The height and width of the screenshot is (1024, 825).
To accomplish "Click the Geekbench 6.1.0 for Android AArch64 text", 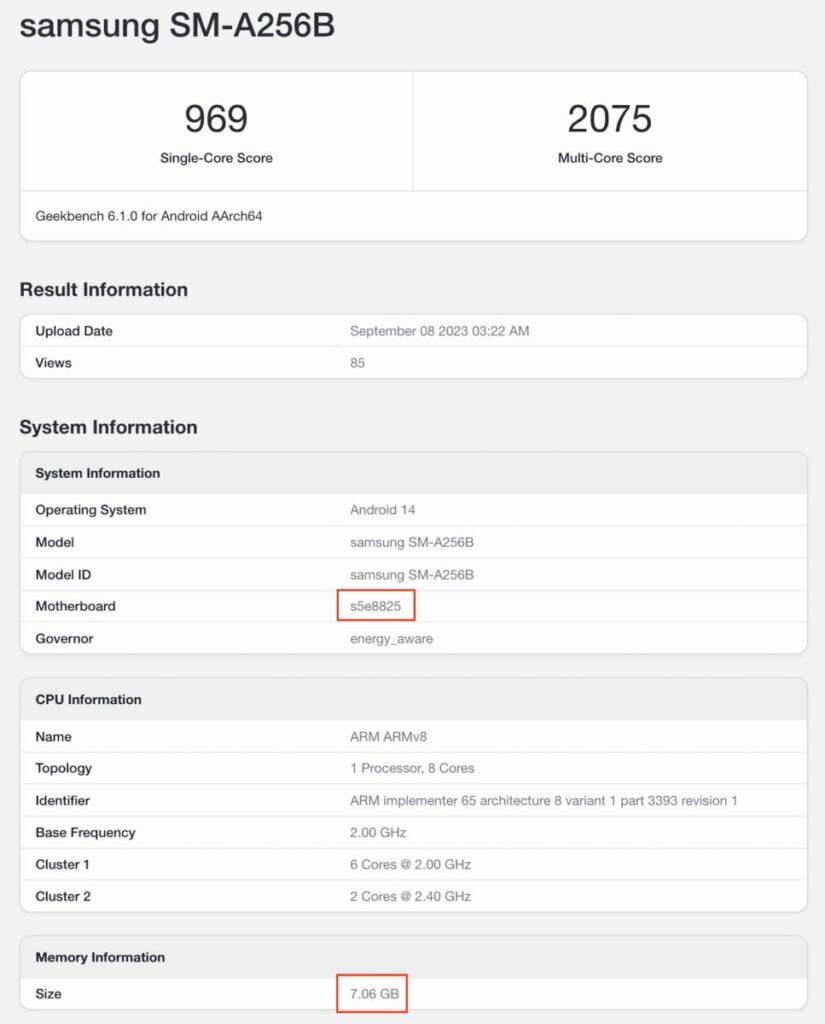I will pos(149,216).
